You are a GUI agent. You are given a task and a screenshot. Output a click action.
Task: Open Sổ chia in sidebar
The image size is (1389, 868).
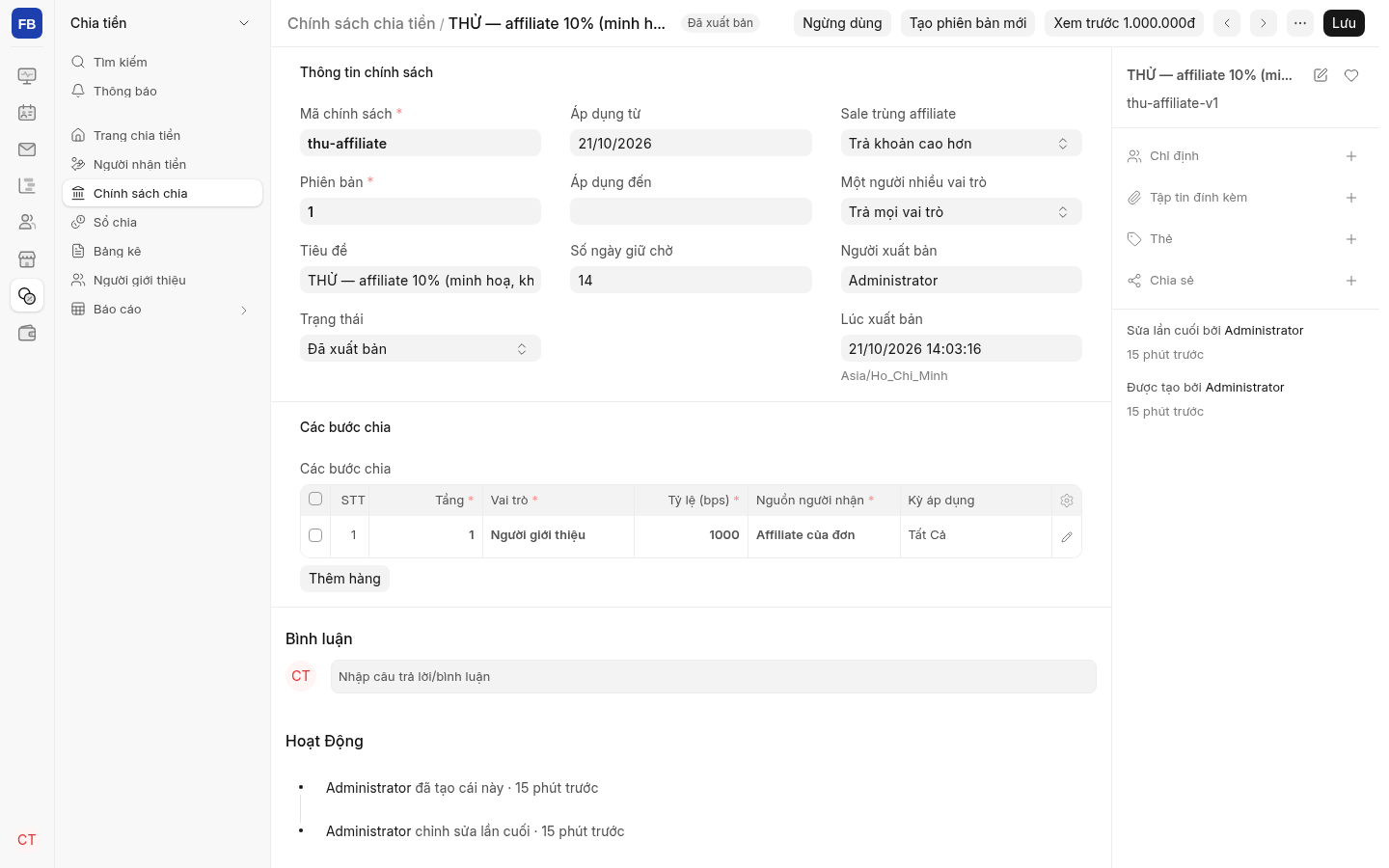(x=162, y=223)
